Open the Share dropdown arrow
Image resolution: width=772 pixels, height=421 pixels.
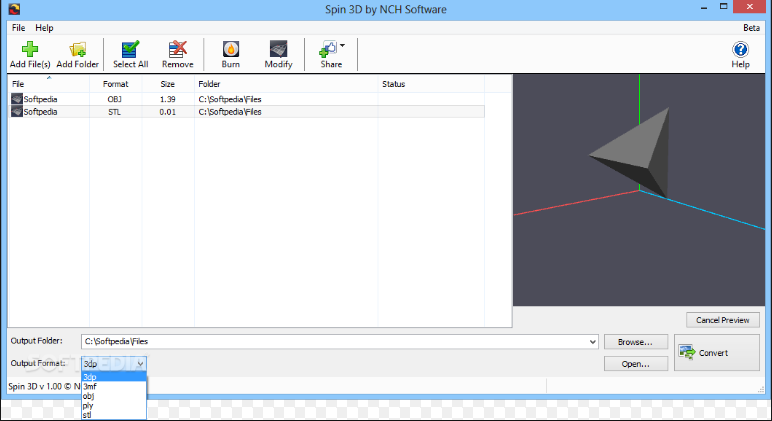342,45
